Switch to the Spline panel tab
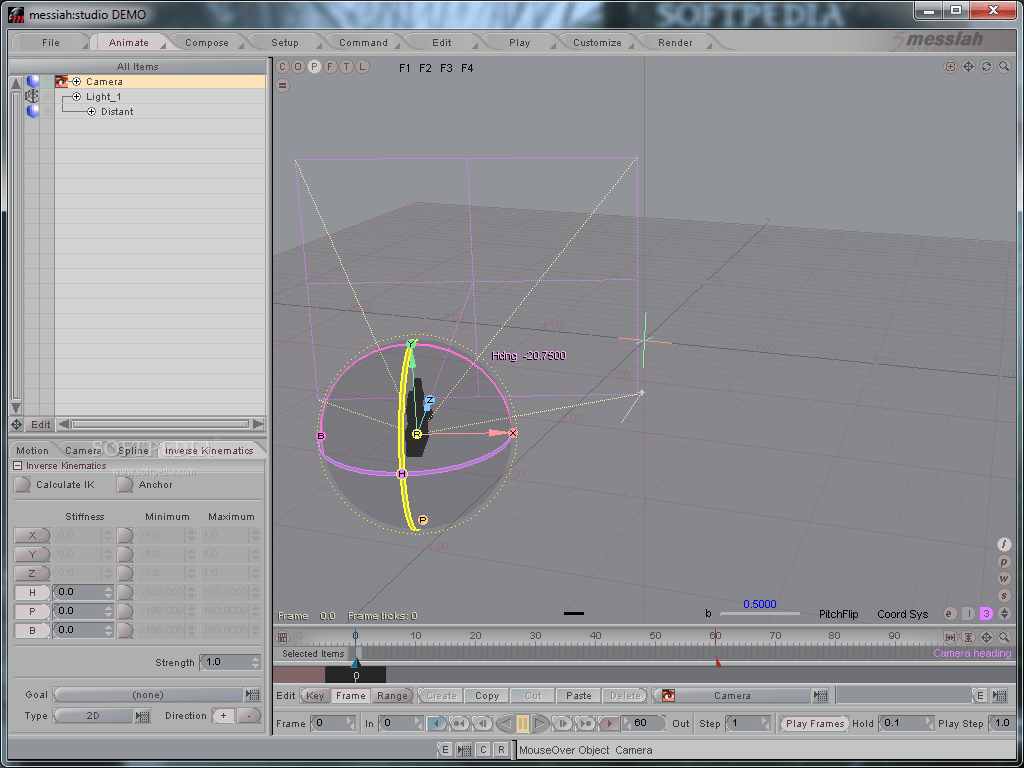 [x=133, y=451]
